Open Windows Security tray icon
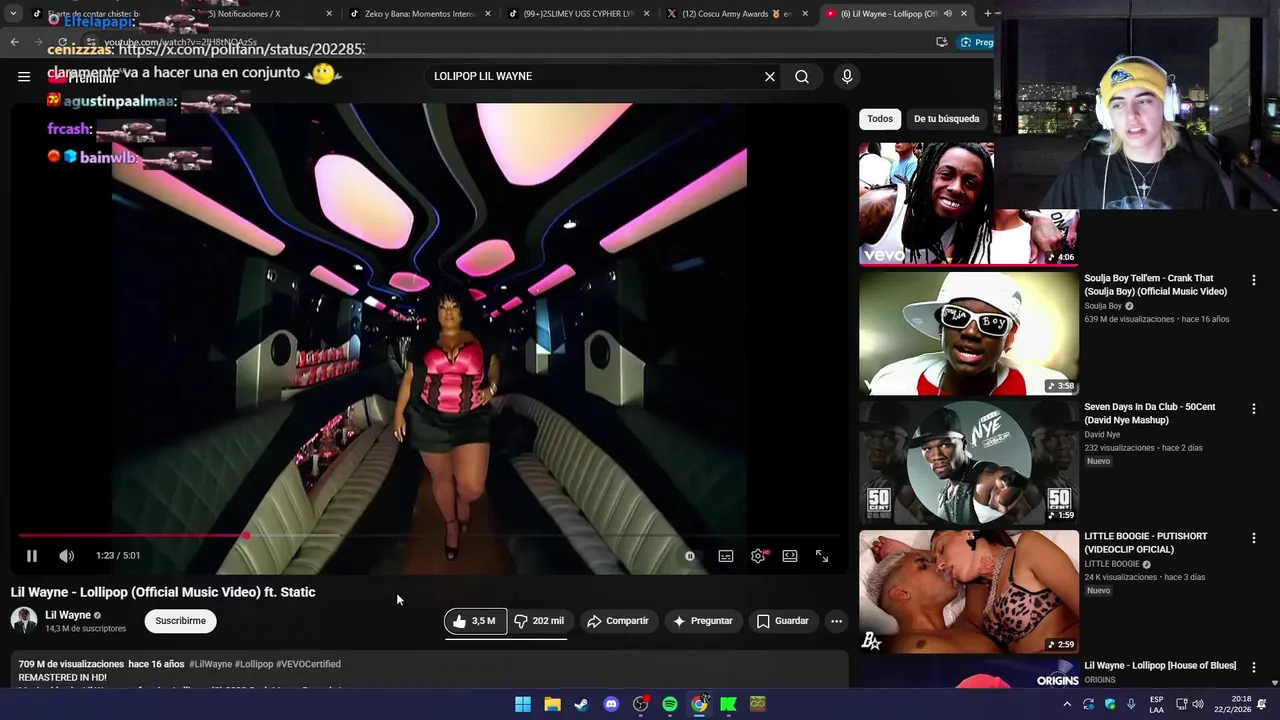 tap(1110, 704)
